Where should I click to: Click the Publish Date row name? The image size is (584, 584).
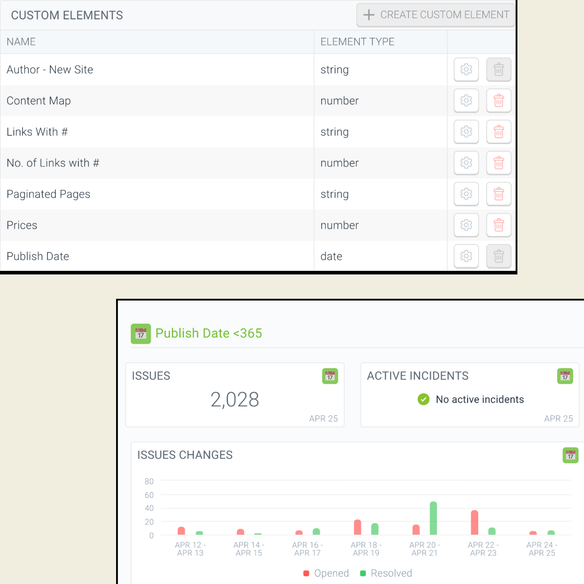(38, 256)
